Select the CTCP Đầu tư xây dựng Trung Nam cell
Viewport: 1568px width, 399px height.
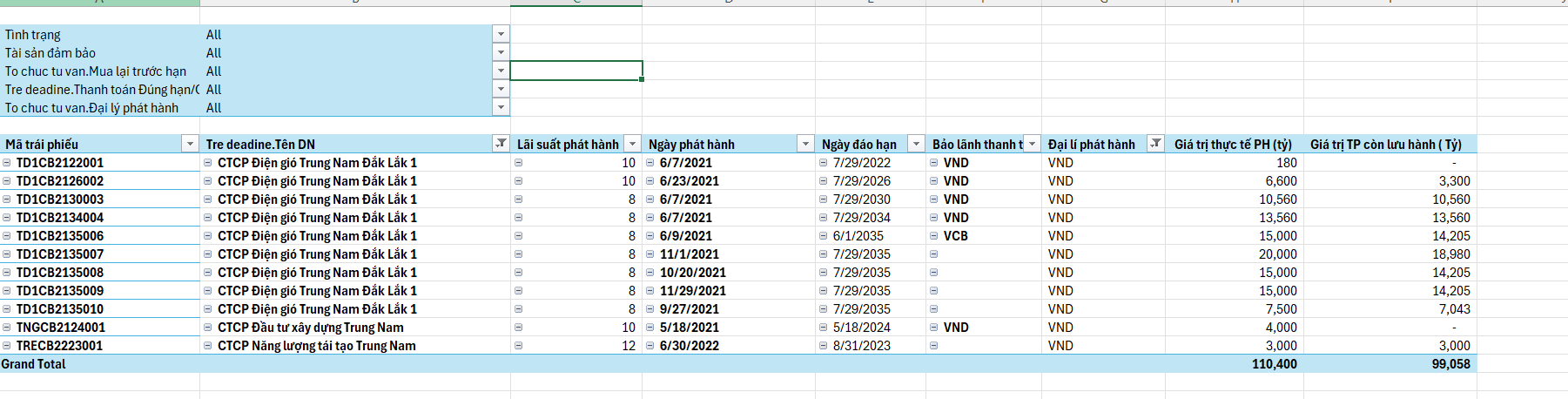355,328
